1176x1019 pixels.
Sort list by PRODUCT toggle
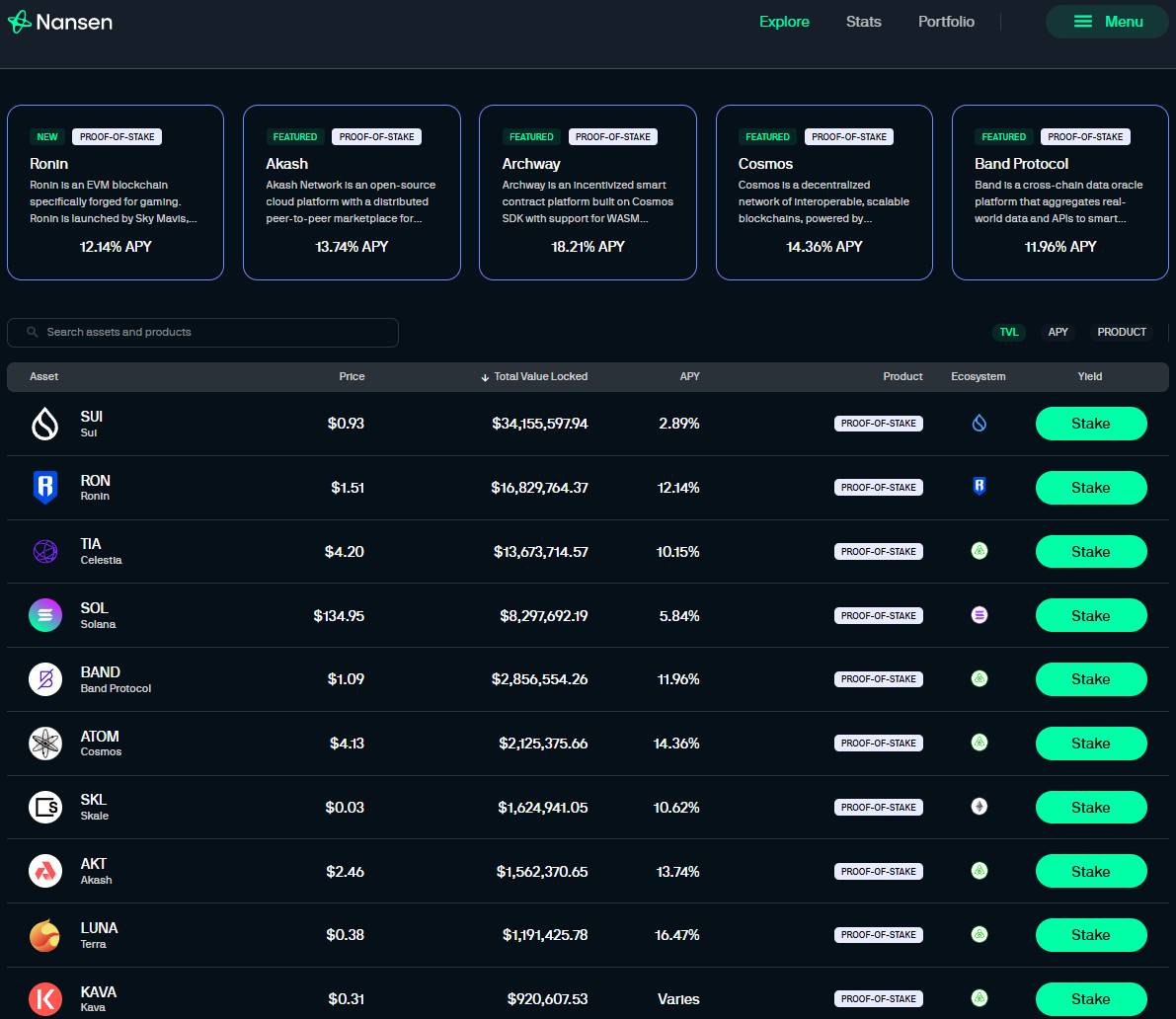coord(1122,332)
